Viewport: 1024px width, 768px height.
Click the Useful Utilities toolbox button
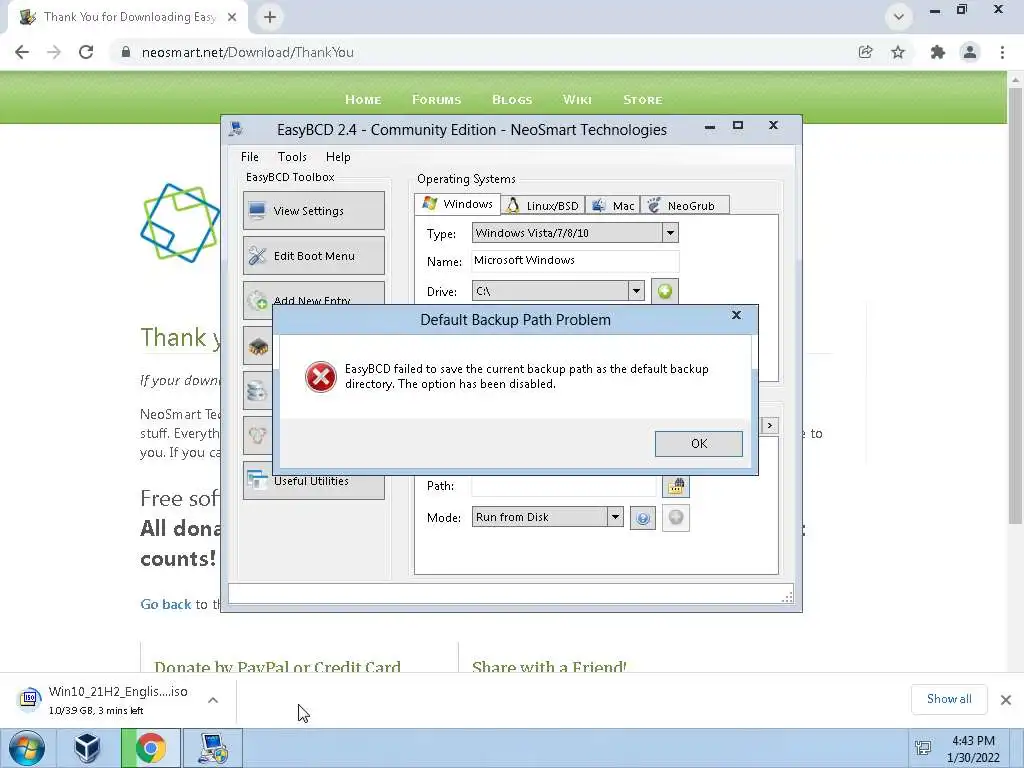coord(313,481)
